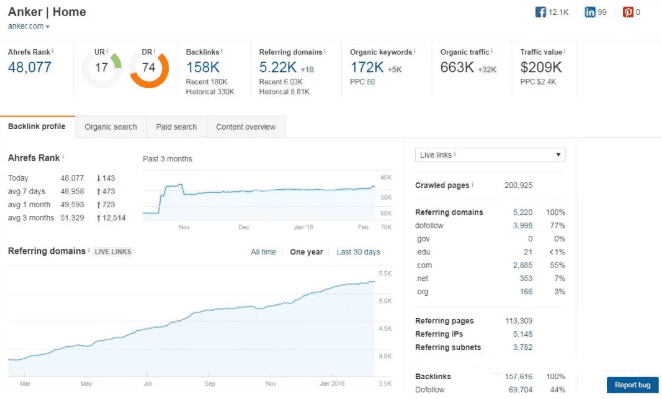Click info icon beside Organic keywords
The height and width of the screenshot is (399, 662).
[415, 51]
